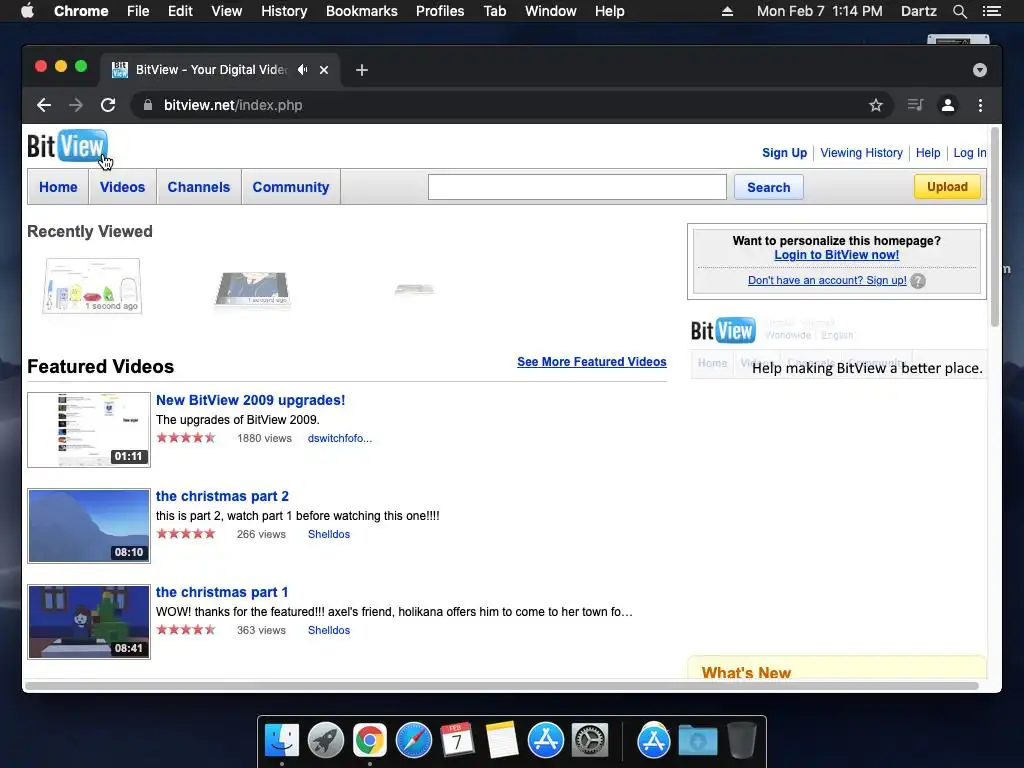The image size is (1024, 768).
Task: Click the yellow Upload button
Action: 947,187
